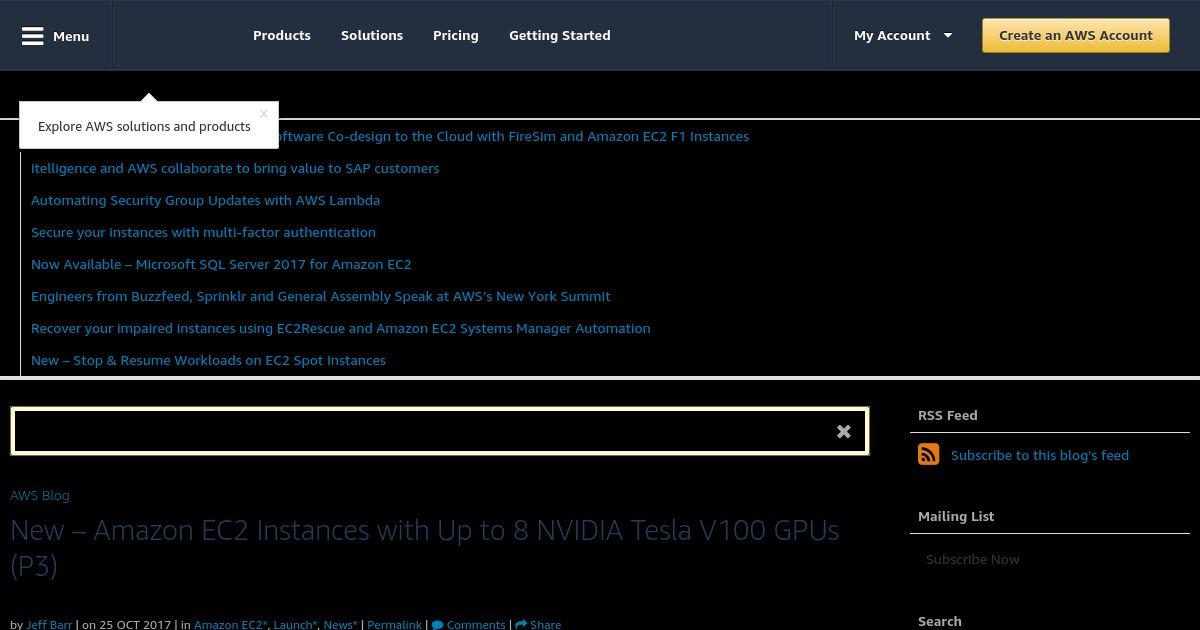The height and width of the screenshot is (630, 1200).
Task: Open the NVIDIA Tesla V100 post title
Action: point(424,547)
